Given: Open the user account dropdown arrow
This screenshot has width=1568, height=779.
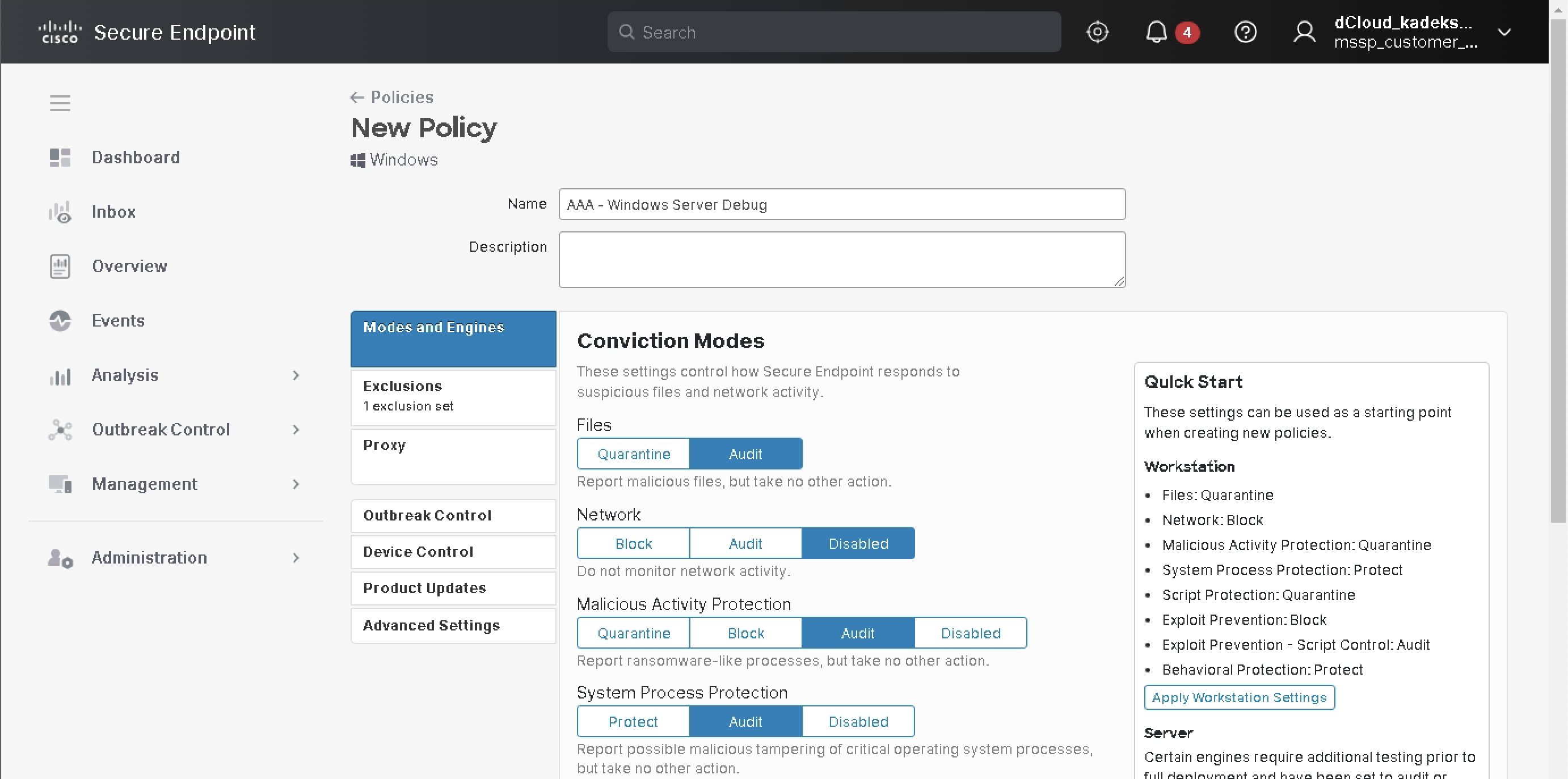Looking at the screenshot, I should [x=1504, y=32].
